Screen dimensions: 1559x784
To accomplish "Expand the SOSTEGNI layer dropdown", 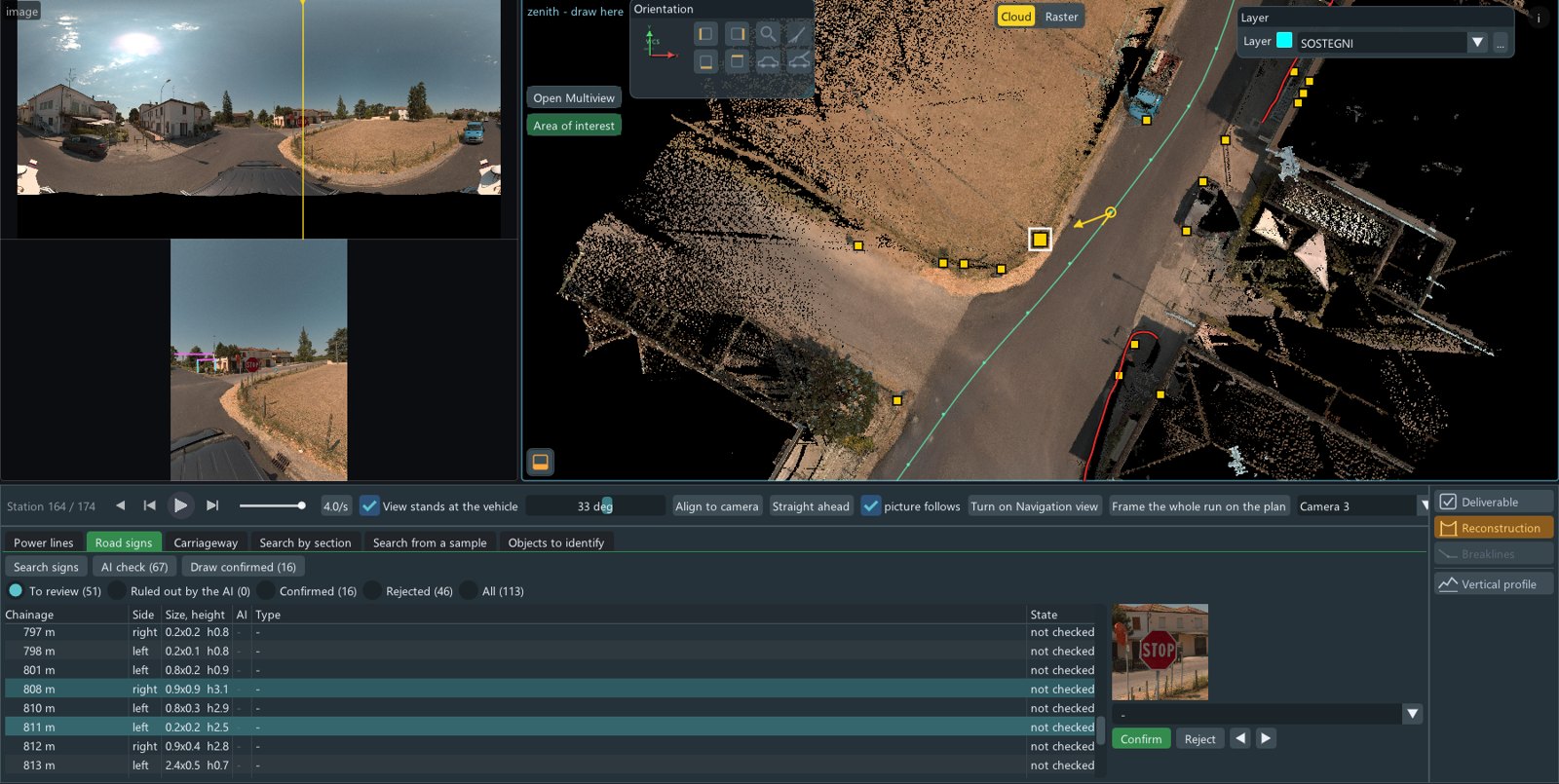I will pos(1477,43).
